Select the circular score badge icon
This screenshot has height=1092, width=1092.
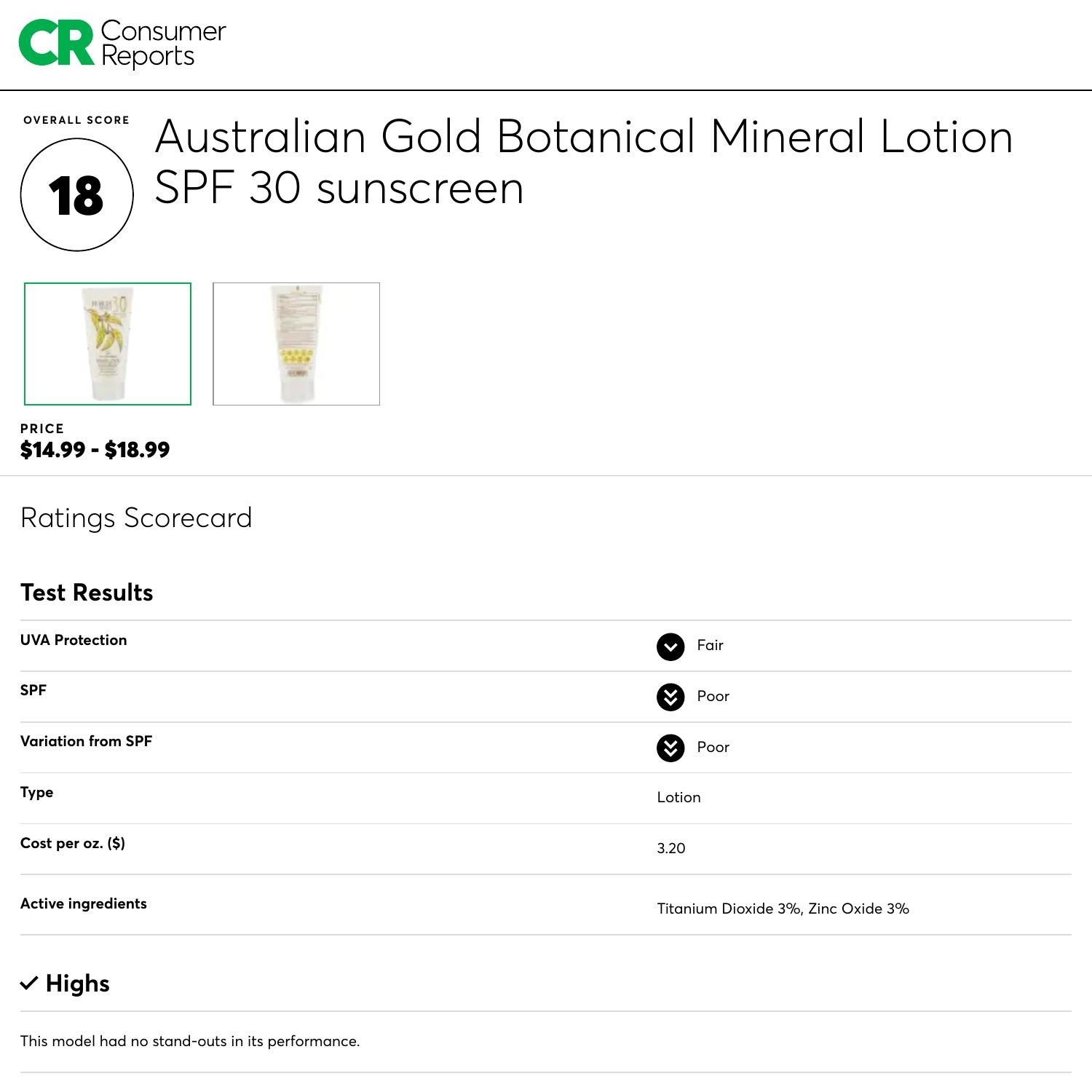coord(76,194)
